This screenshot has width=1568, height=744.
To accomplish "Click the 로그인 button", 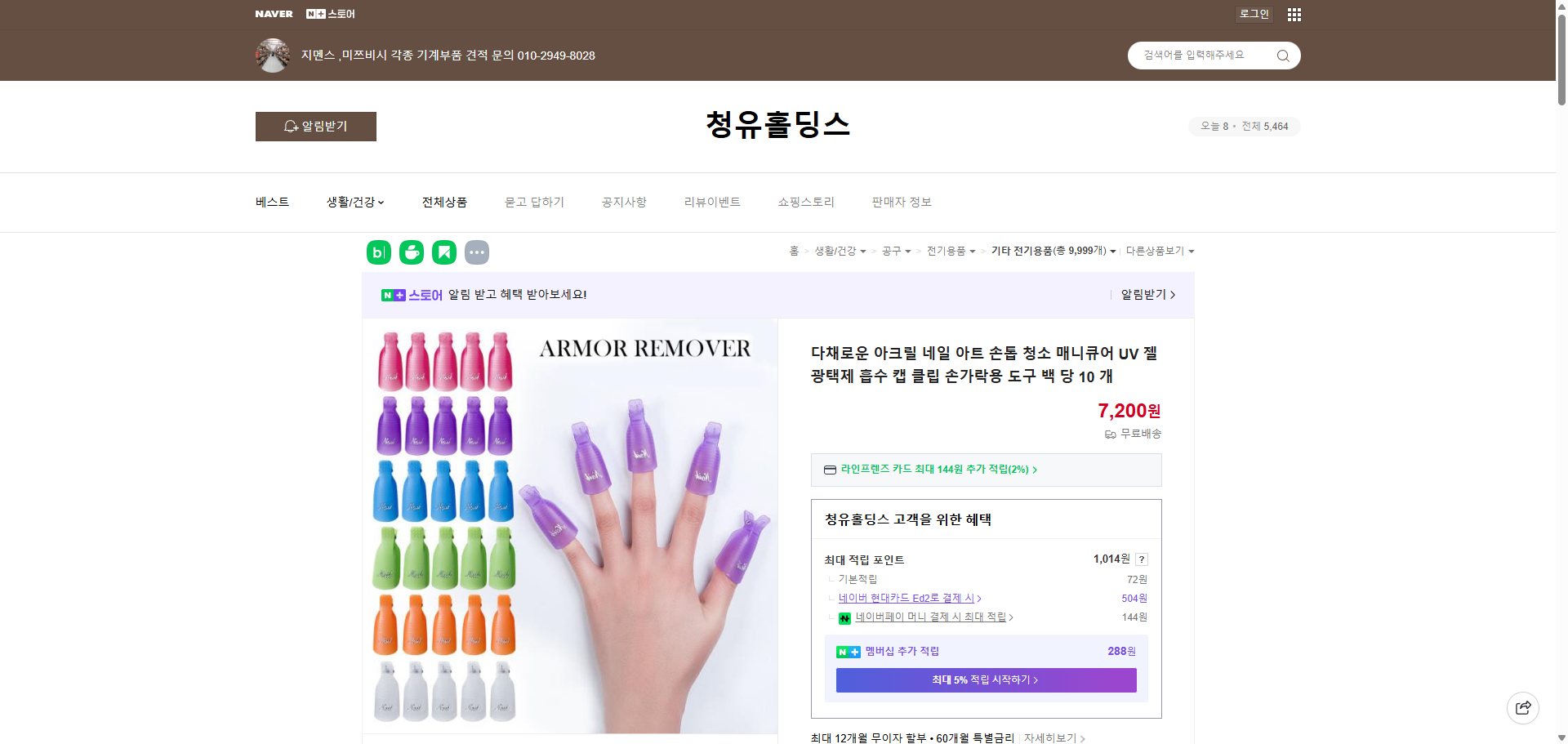I will [1254, 14].
